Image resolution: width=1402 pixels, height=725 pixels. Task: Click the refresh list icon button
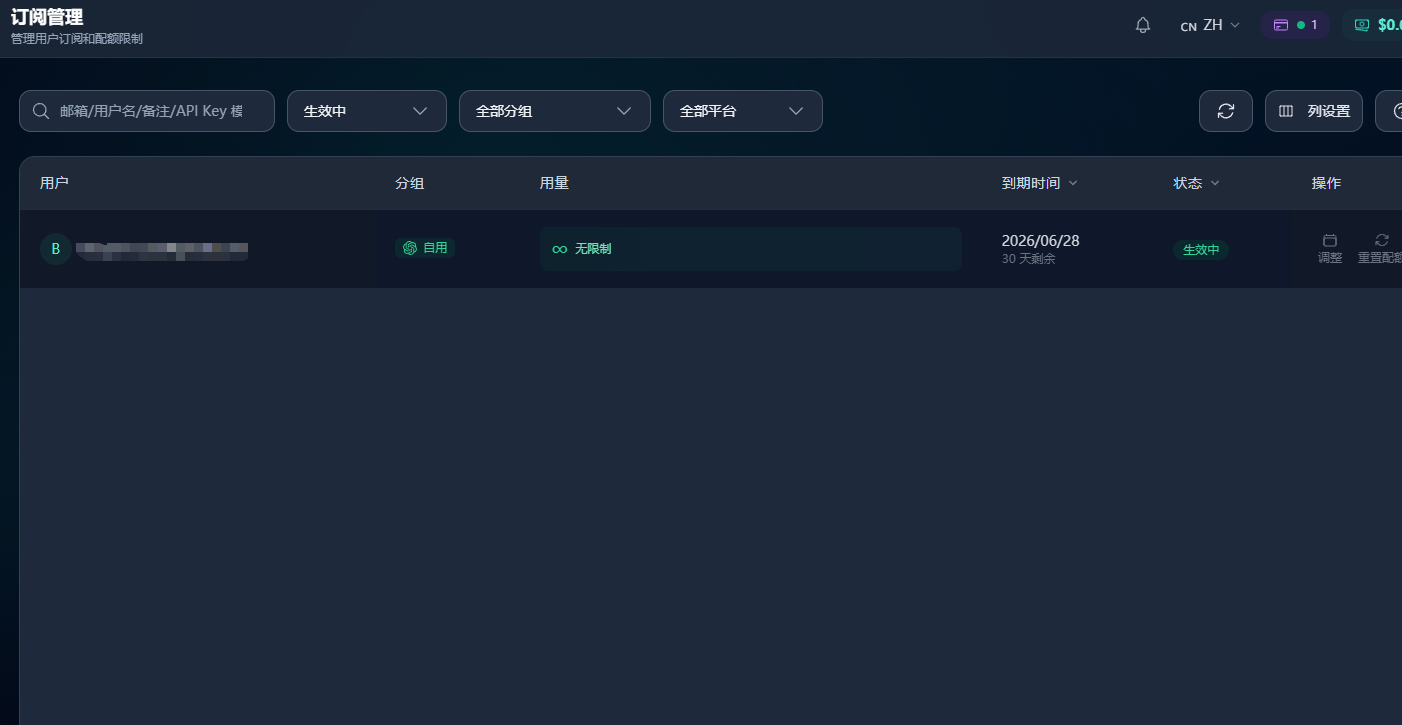(x=1226, y=111)
